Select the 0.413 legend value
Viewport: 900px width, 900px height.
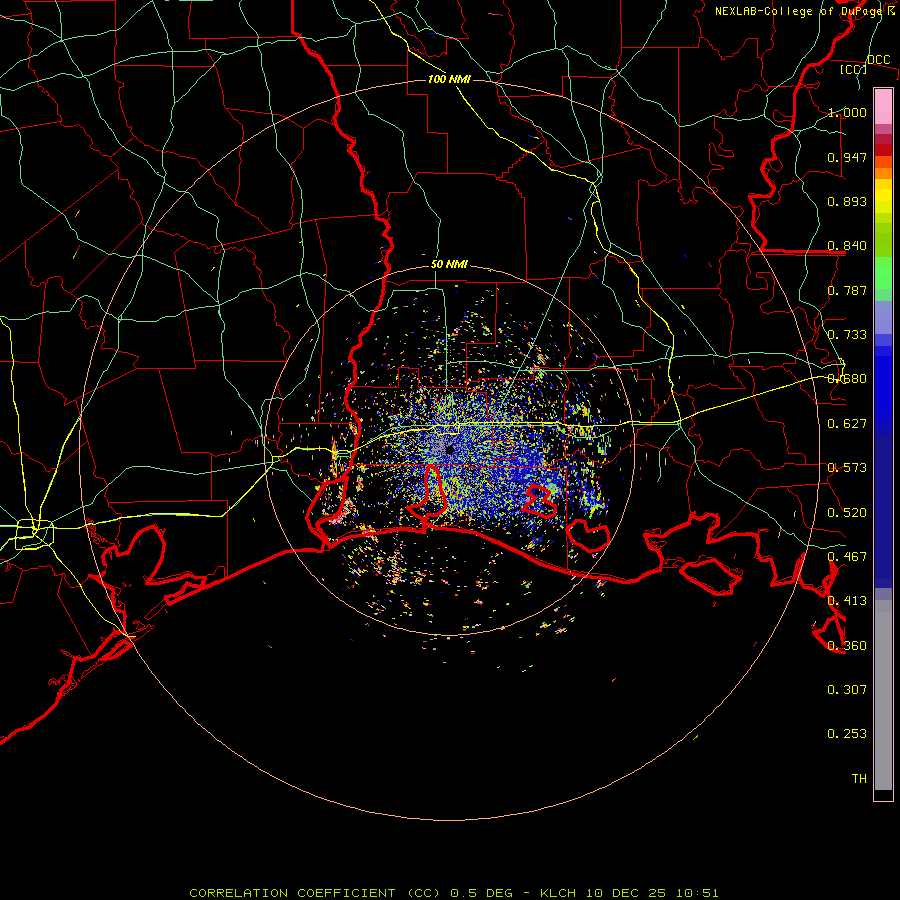(x=847, y=601)
